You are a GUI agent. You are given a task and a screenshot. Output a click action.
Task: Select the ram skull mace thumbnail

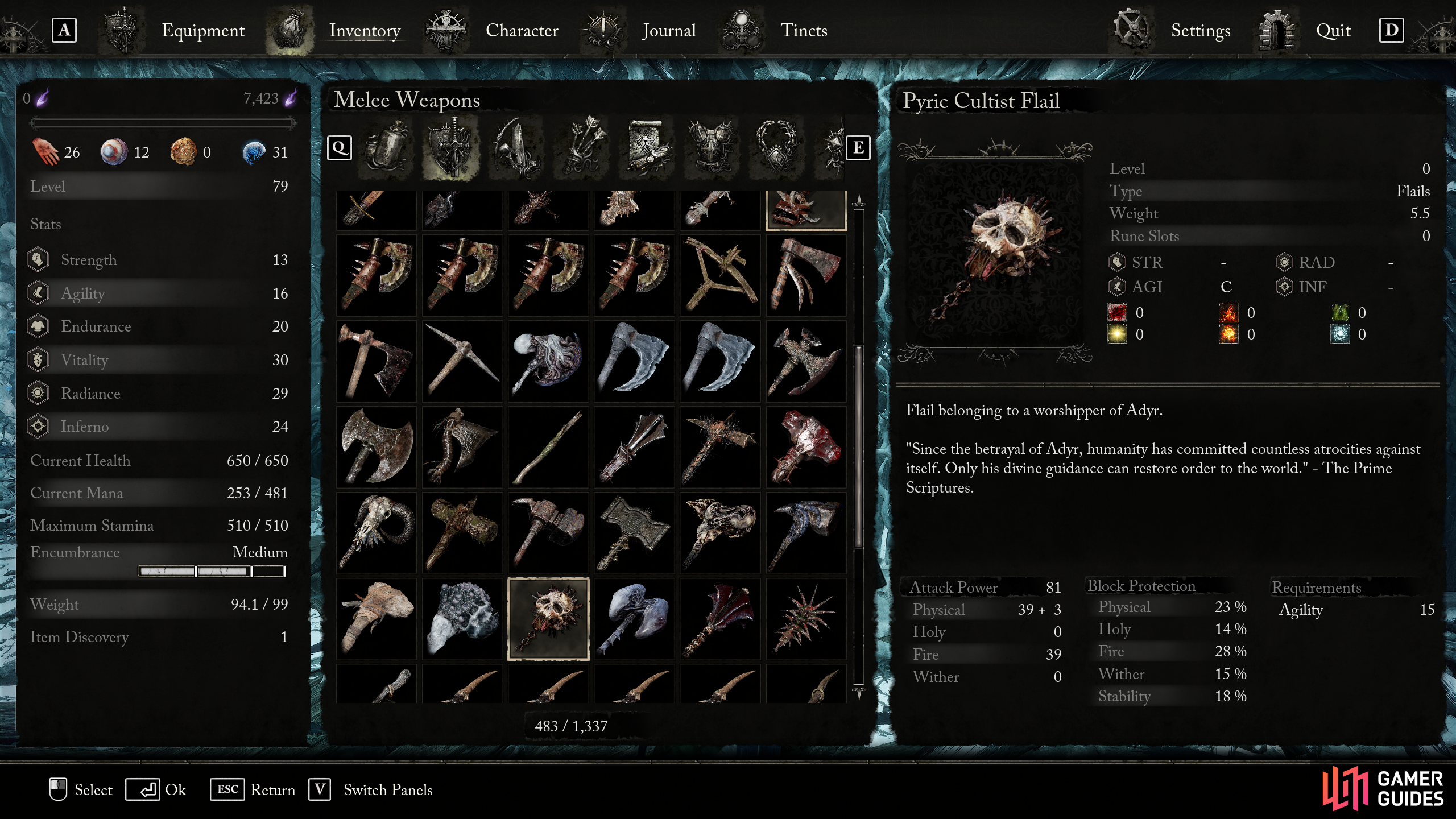point(377,533)
